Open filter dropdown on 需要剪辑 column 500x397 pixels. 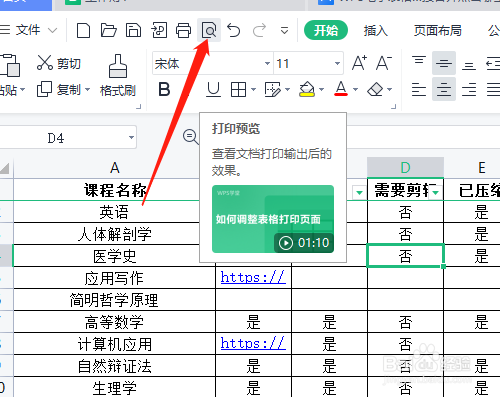pyautogui.click(x=435, y=193)
